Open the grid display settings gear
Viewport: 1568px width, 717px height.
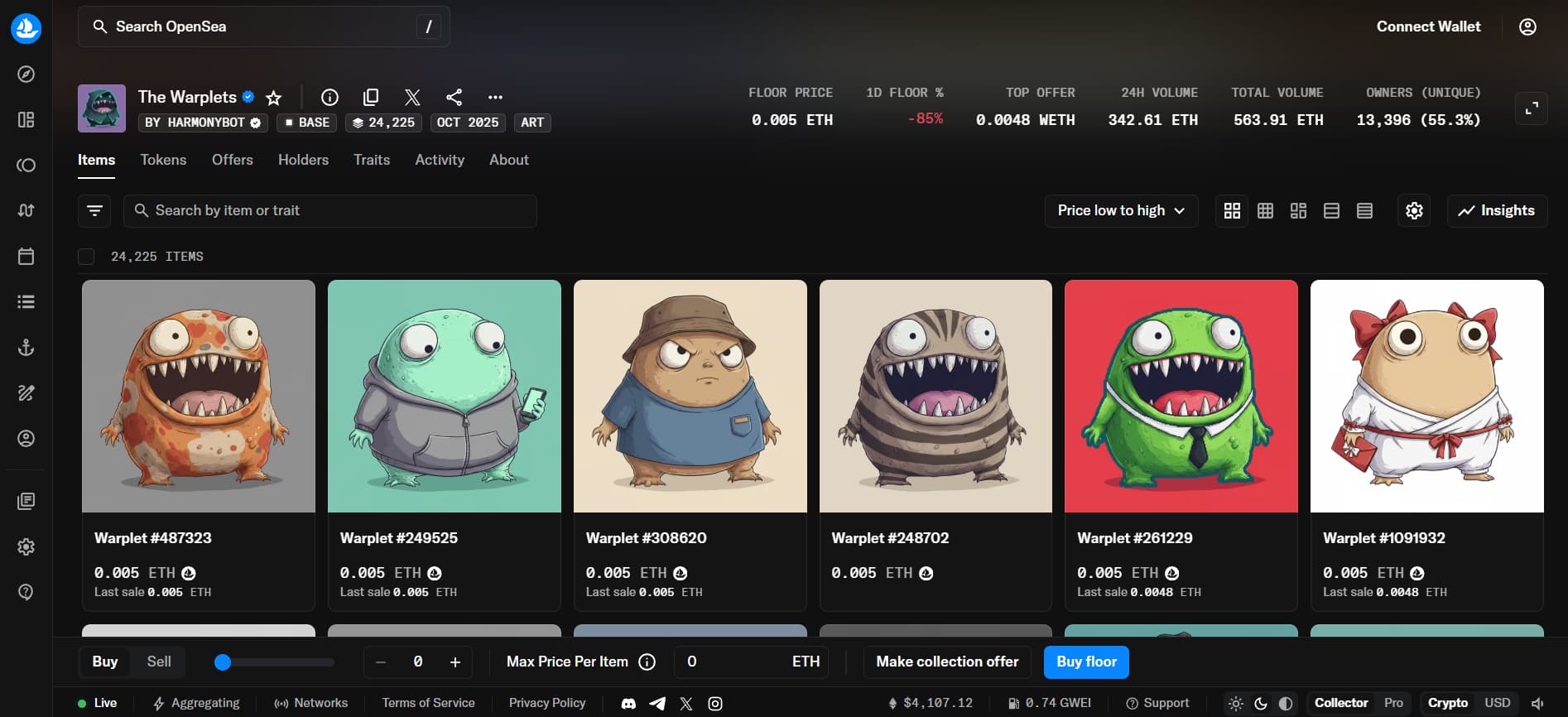(1414, 211)
